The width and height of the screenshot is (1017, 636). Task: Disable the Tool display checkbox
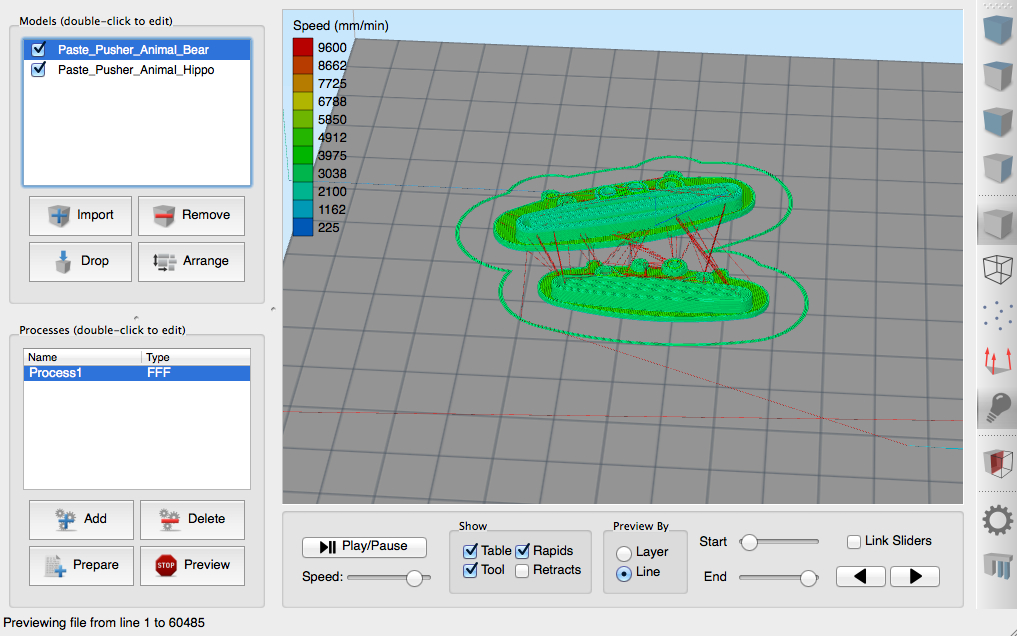(470, 571)
